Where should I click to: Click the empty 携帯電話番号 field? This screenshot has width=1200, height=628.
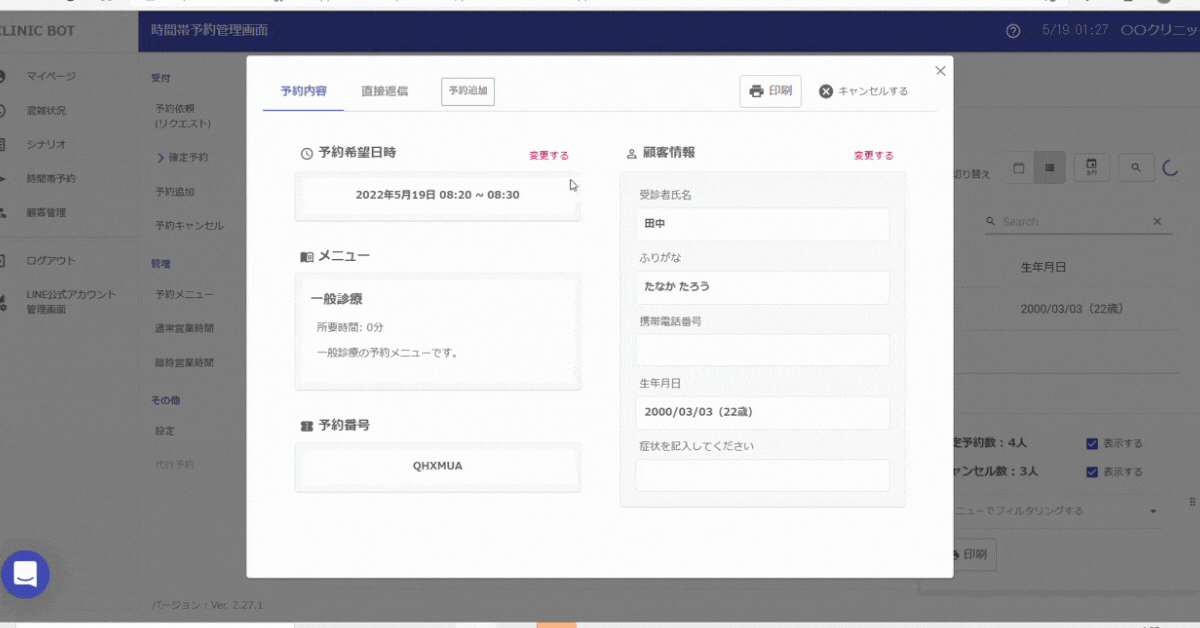point(763,350)
